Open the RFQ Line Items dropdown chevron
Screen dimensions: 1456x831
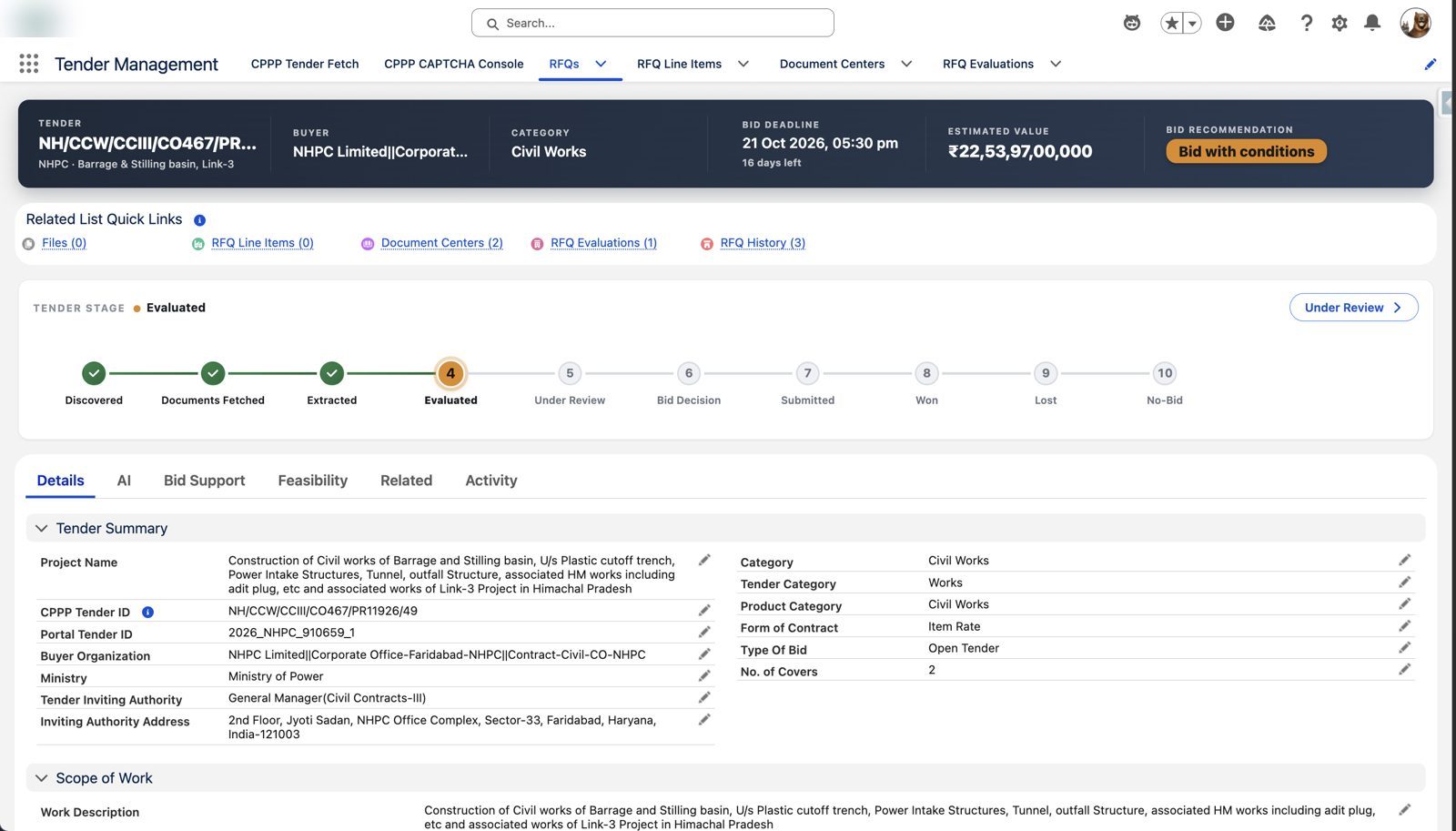coord(743,64)
